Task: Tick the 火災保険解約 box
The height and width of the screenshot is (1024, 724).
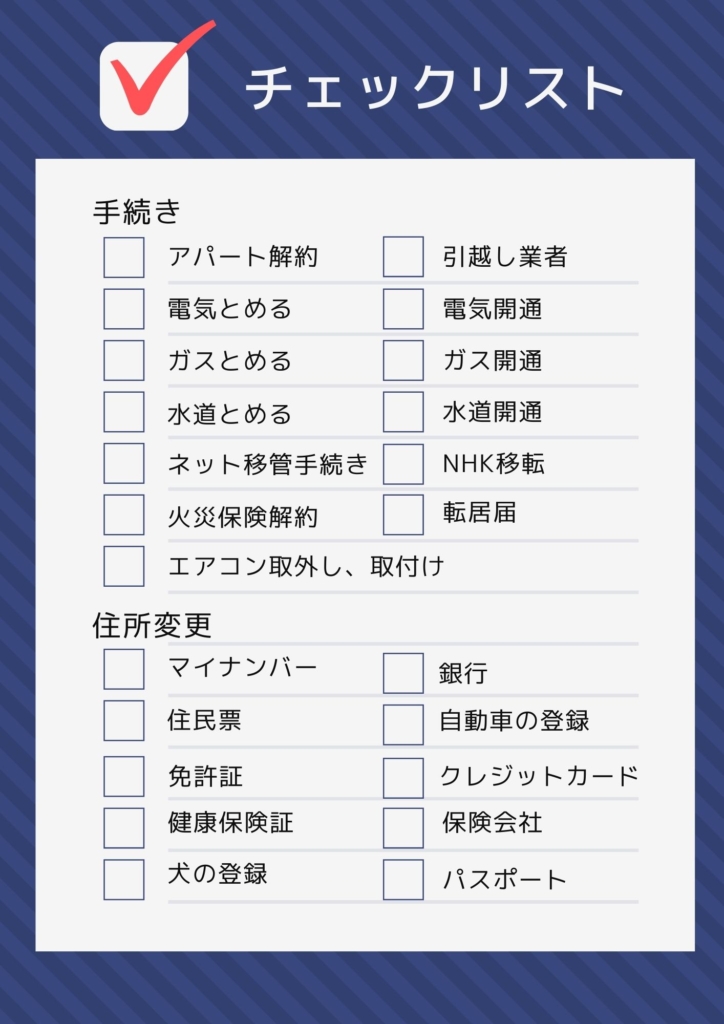Action: coord(124,515)
